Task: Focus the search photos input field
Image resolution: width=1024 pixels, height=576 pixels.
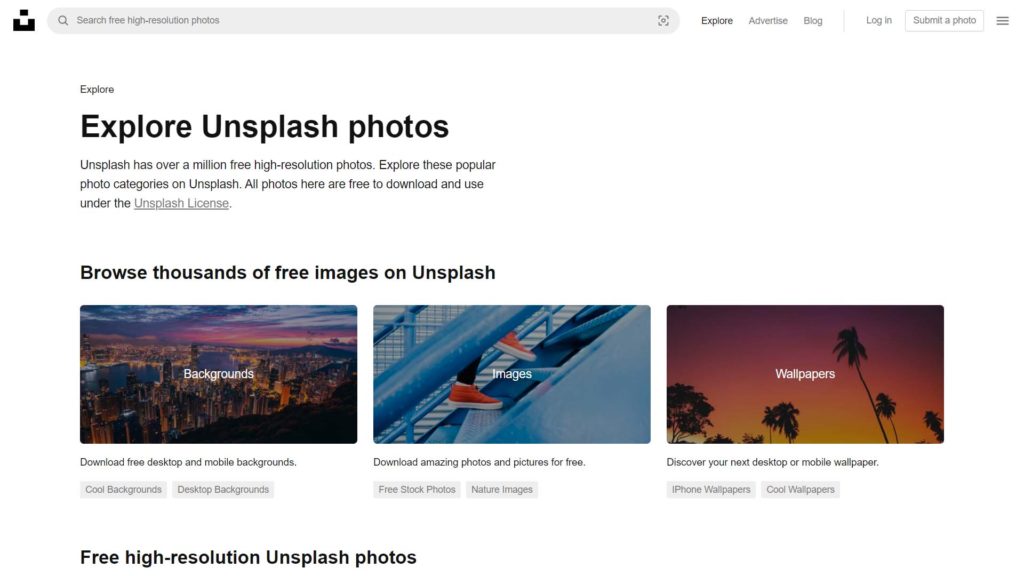Action: pos(363,21)
